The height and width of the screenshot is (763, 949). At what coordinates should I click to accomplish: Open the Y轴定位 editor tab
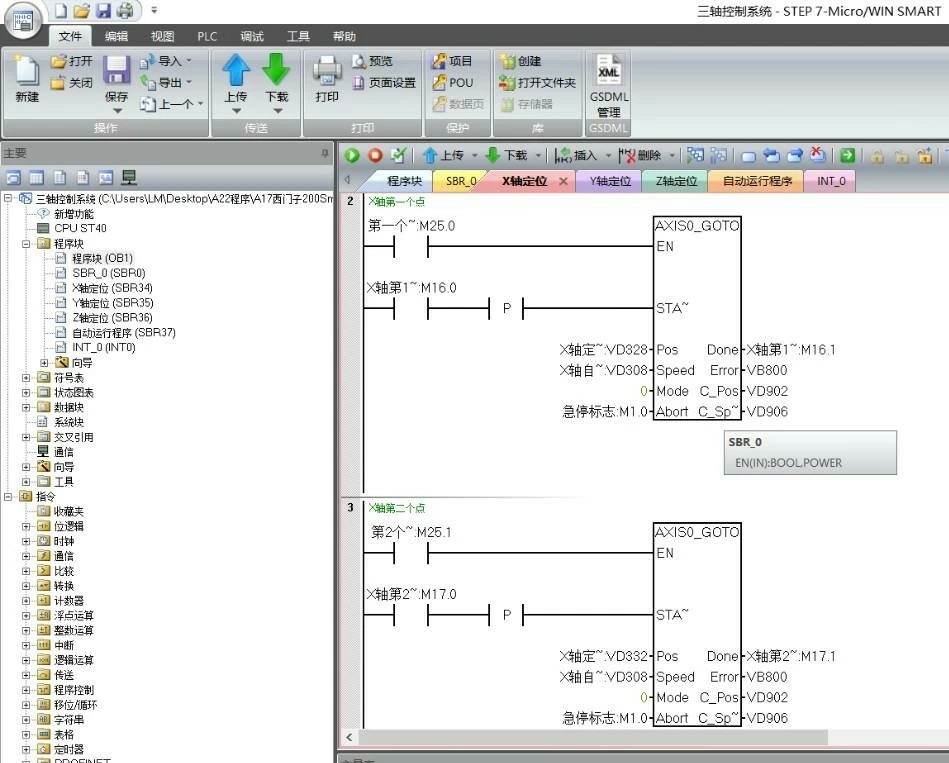[610, 181]
